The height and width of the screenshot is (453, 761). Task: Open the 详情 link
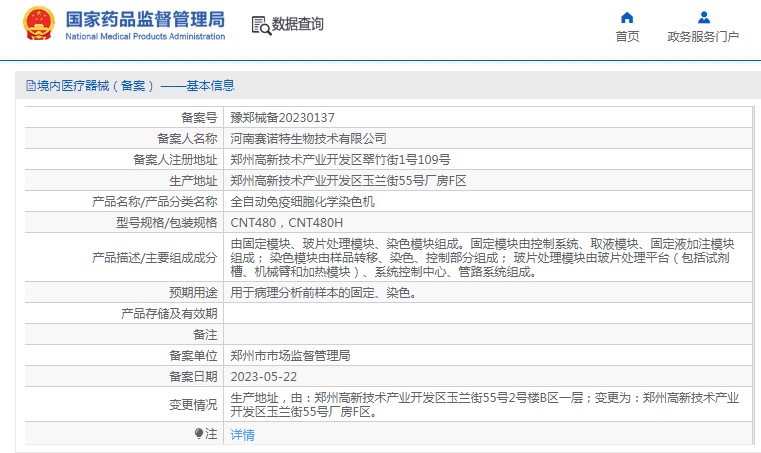click(242, 435)
